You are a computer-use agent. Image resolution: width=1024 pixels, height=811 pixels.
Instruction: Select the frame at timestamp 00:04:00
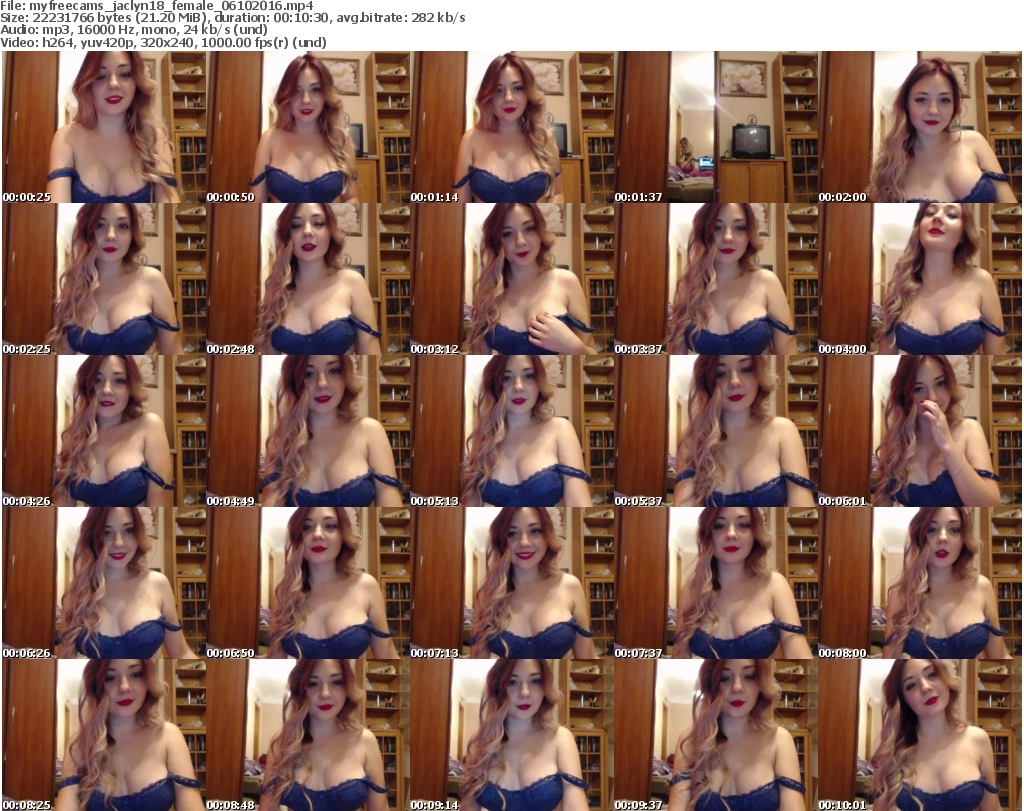pos(919,279)
